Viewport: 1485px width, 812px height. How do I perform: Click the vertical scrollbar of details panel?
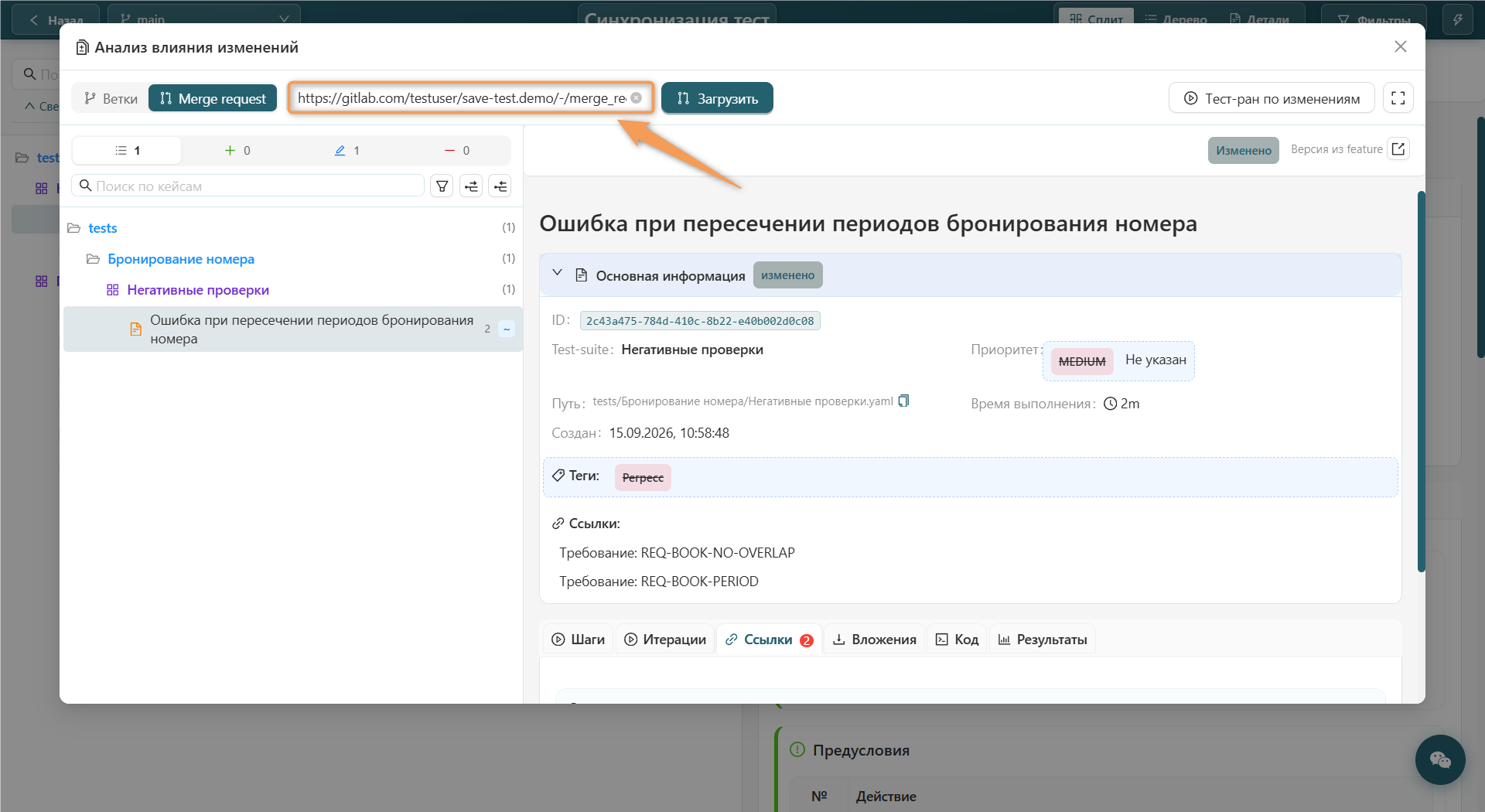1421,381
